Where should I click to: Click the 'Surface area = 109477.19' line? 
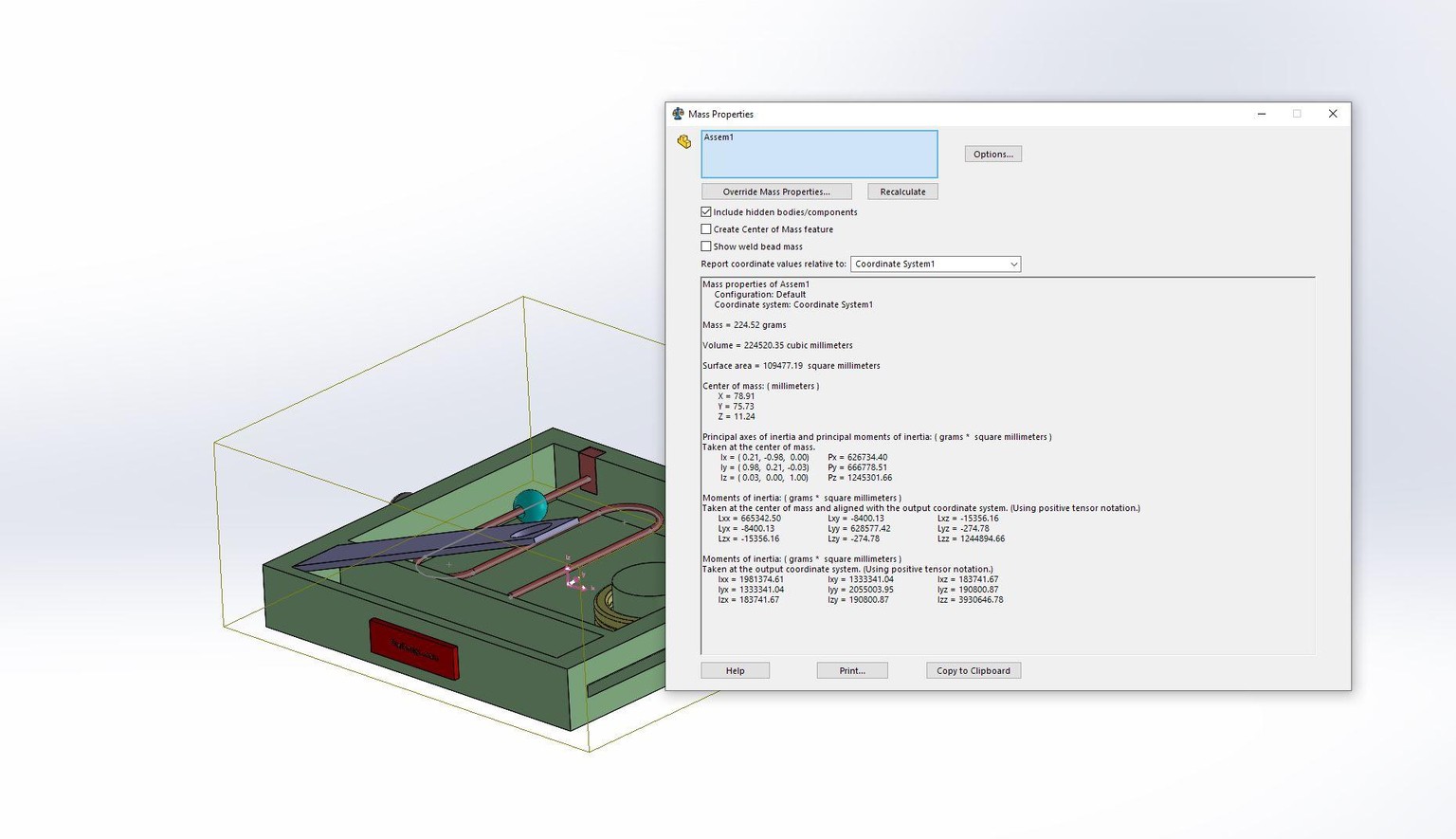[x=791, y=366]
